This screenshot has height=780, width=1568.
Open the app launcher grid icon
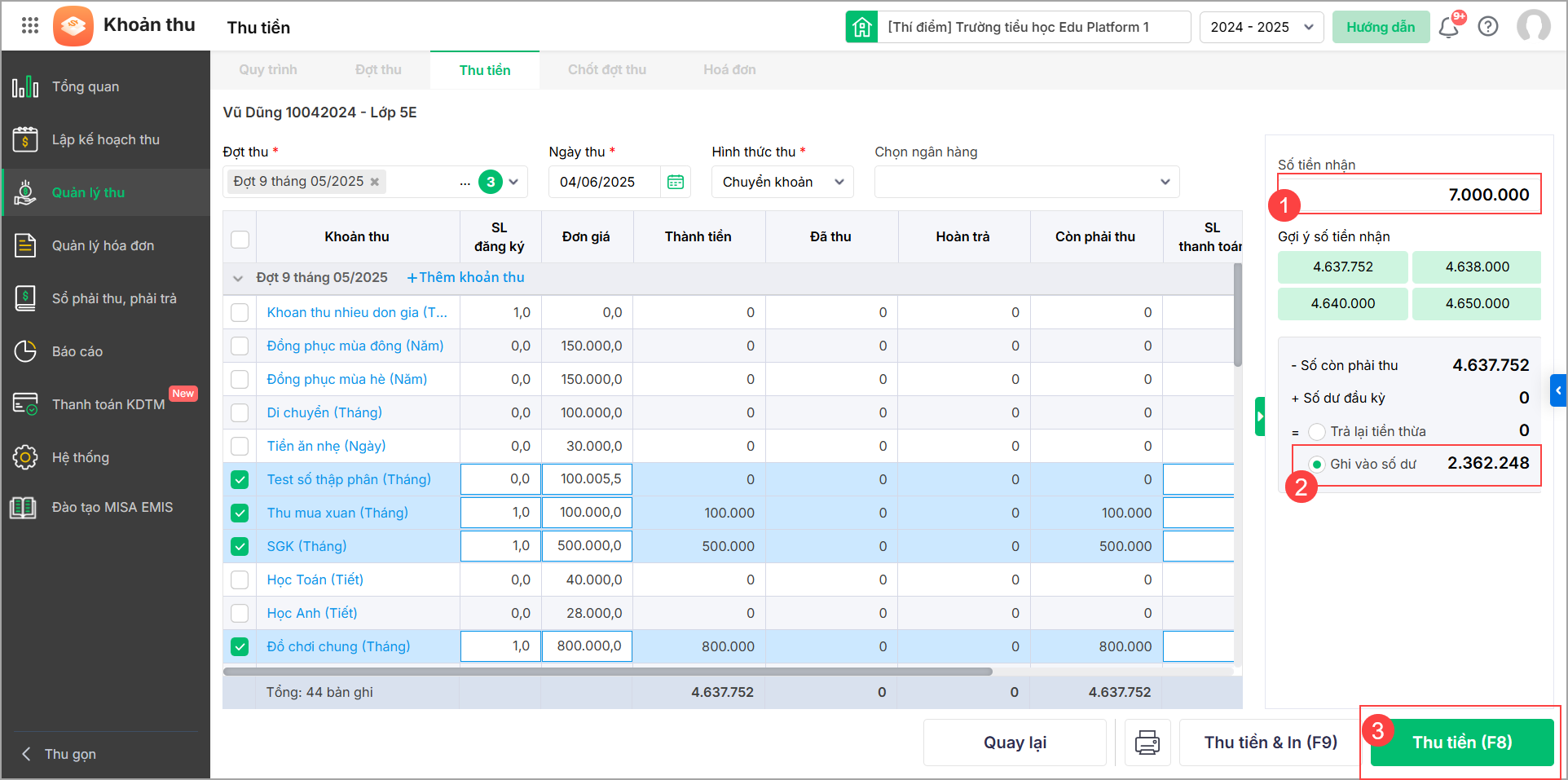pos(30,26)
